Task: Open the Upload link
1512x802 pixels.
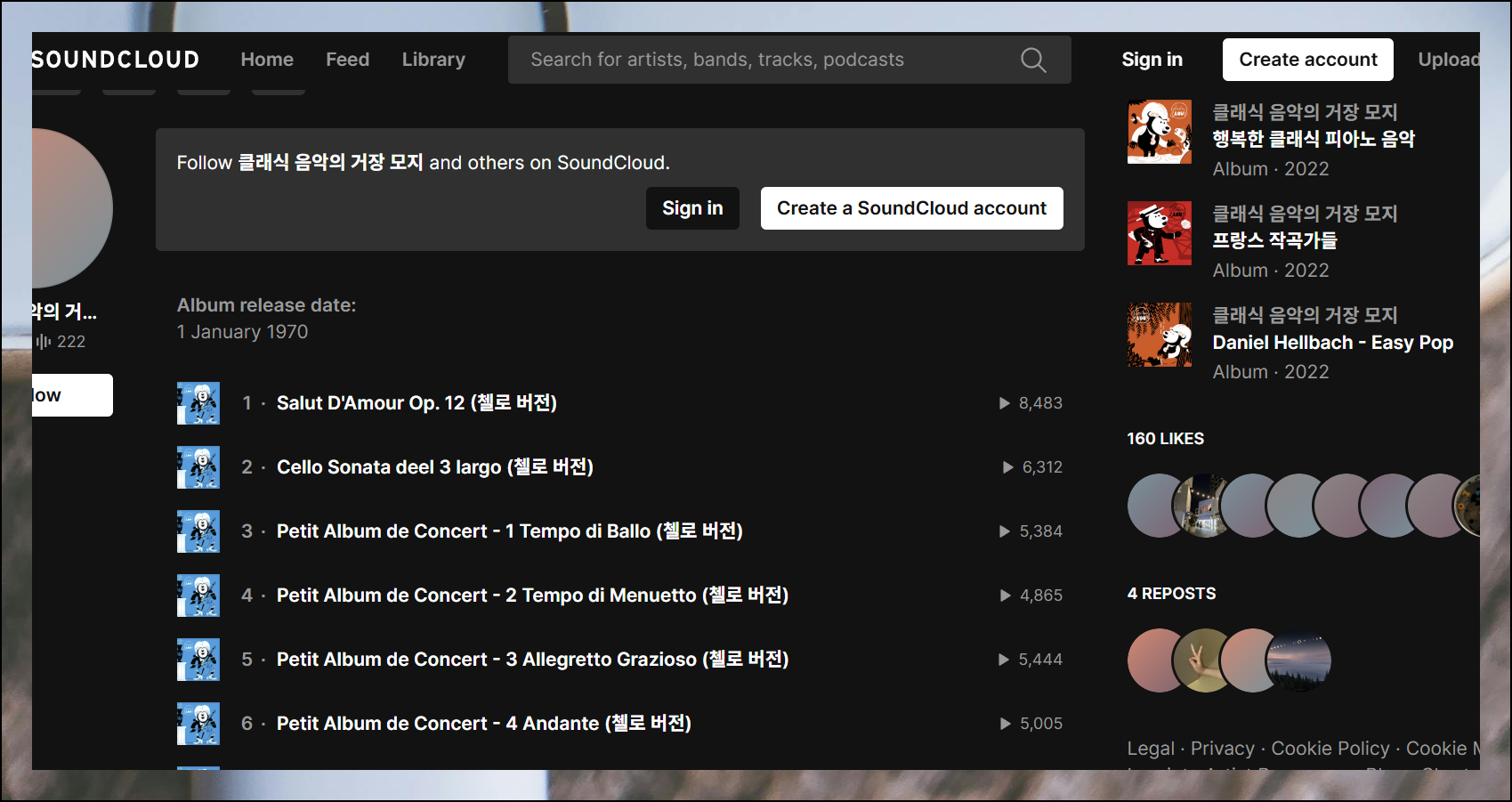Action: pos(1449,60)
